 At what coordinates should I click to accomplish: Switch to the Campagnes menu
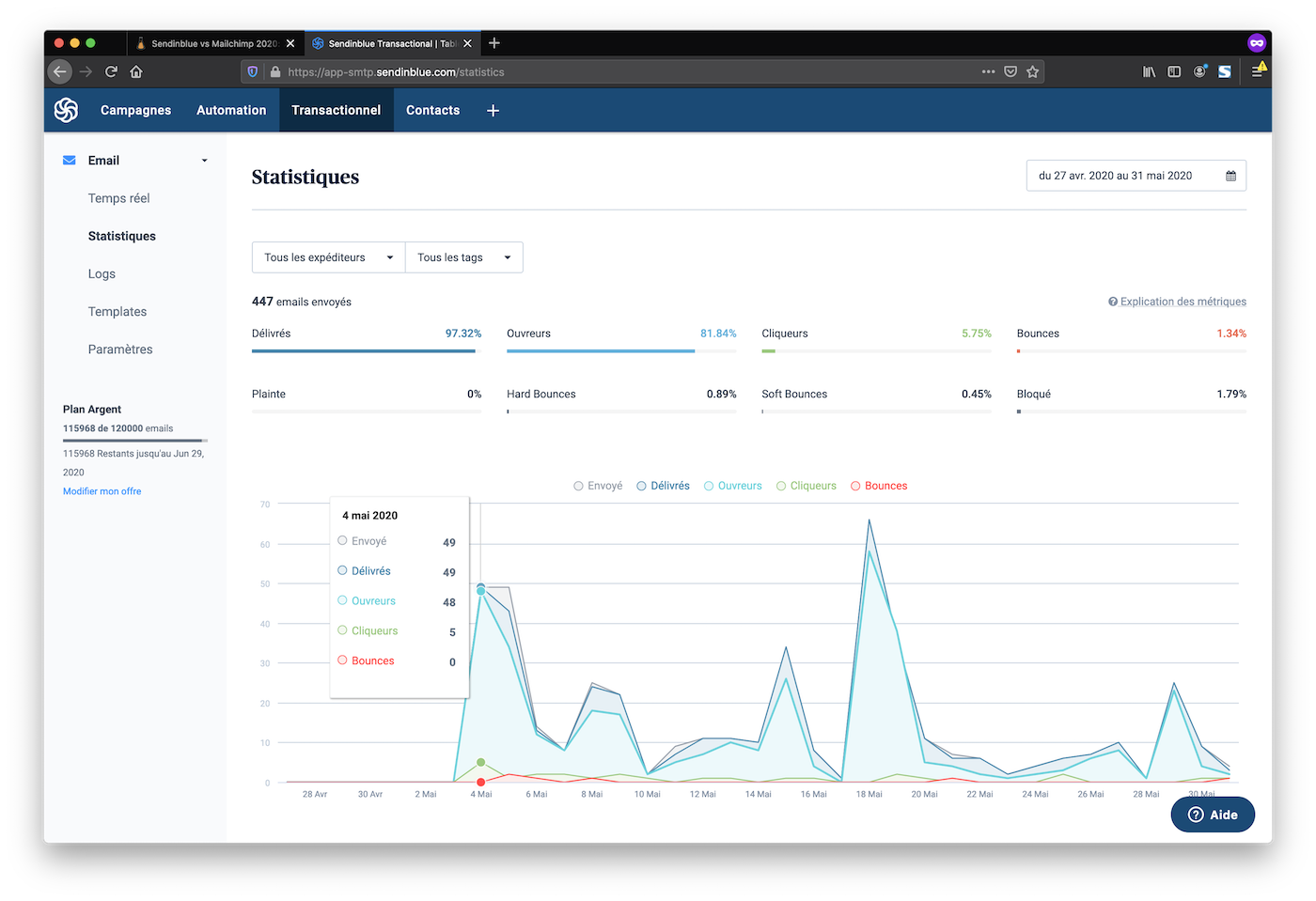click(x=135, y=111)
